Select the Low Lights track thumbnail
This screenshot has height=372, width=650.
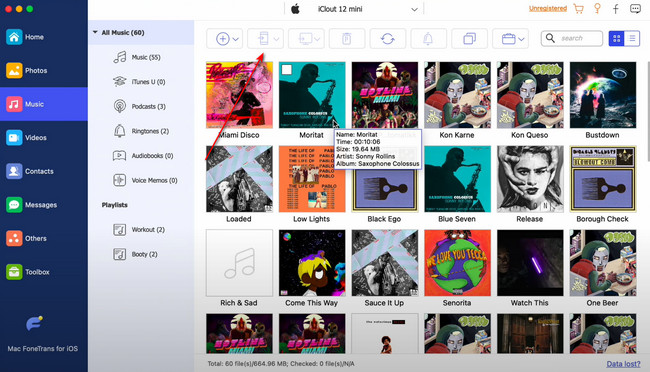tap(312, 179)
